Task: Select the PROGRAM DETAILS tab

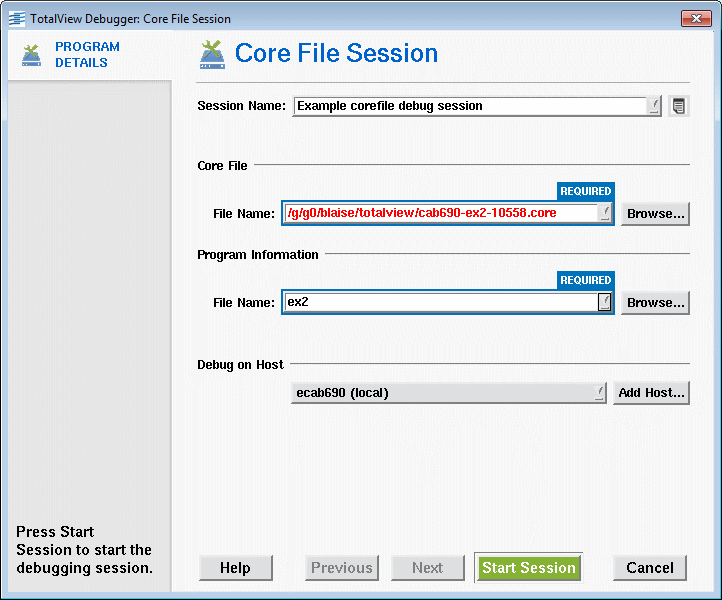Action: tap(87, 55)
